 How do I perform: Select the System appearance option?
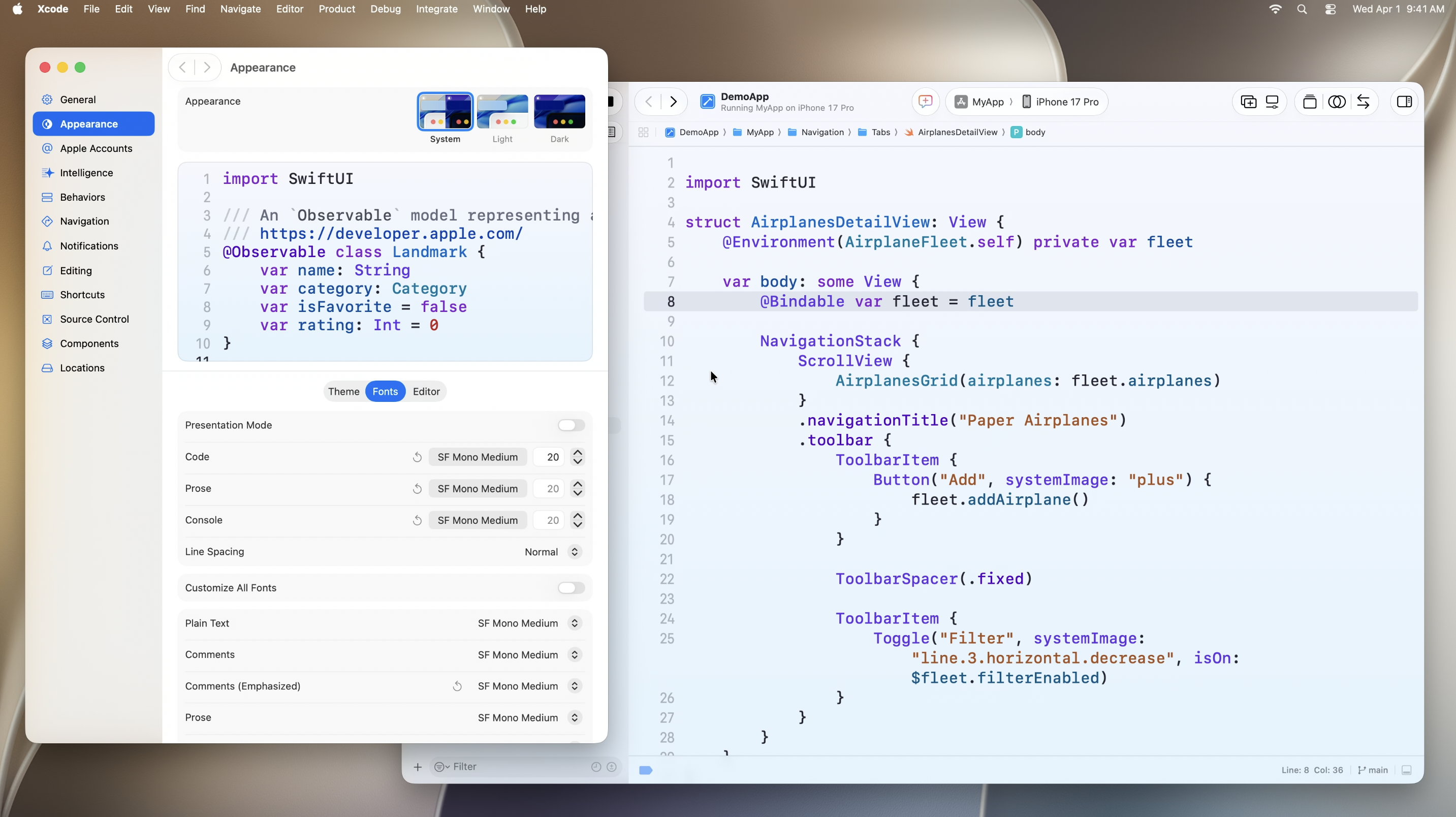coord(445,119)
